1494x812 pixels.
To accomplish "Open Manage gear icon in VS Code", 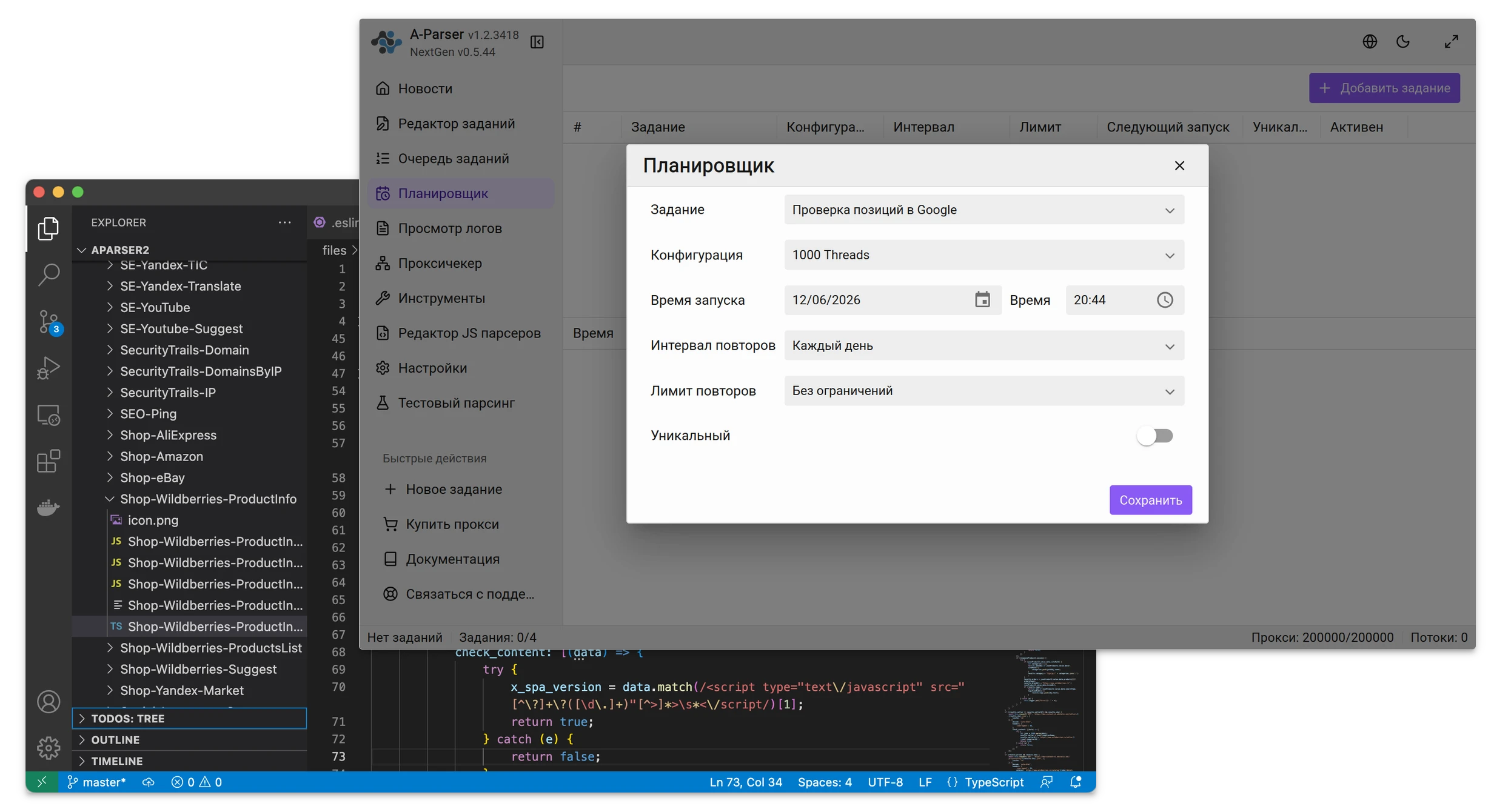I will [49, 748].
